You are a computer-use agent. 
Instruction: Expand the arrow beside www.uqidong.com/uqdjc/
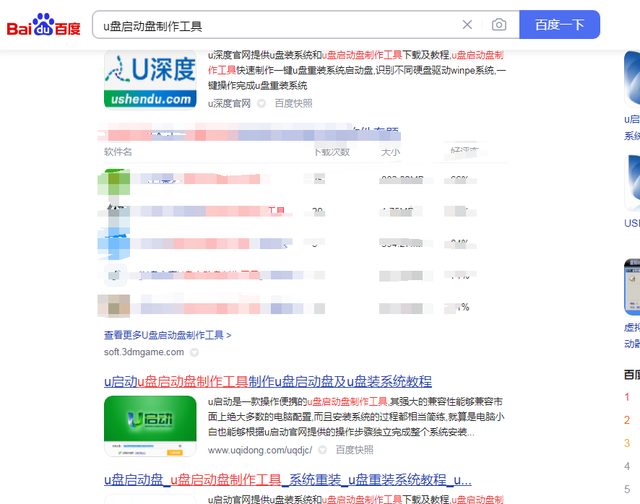pos(322,450)
